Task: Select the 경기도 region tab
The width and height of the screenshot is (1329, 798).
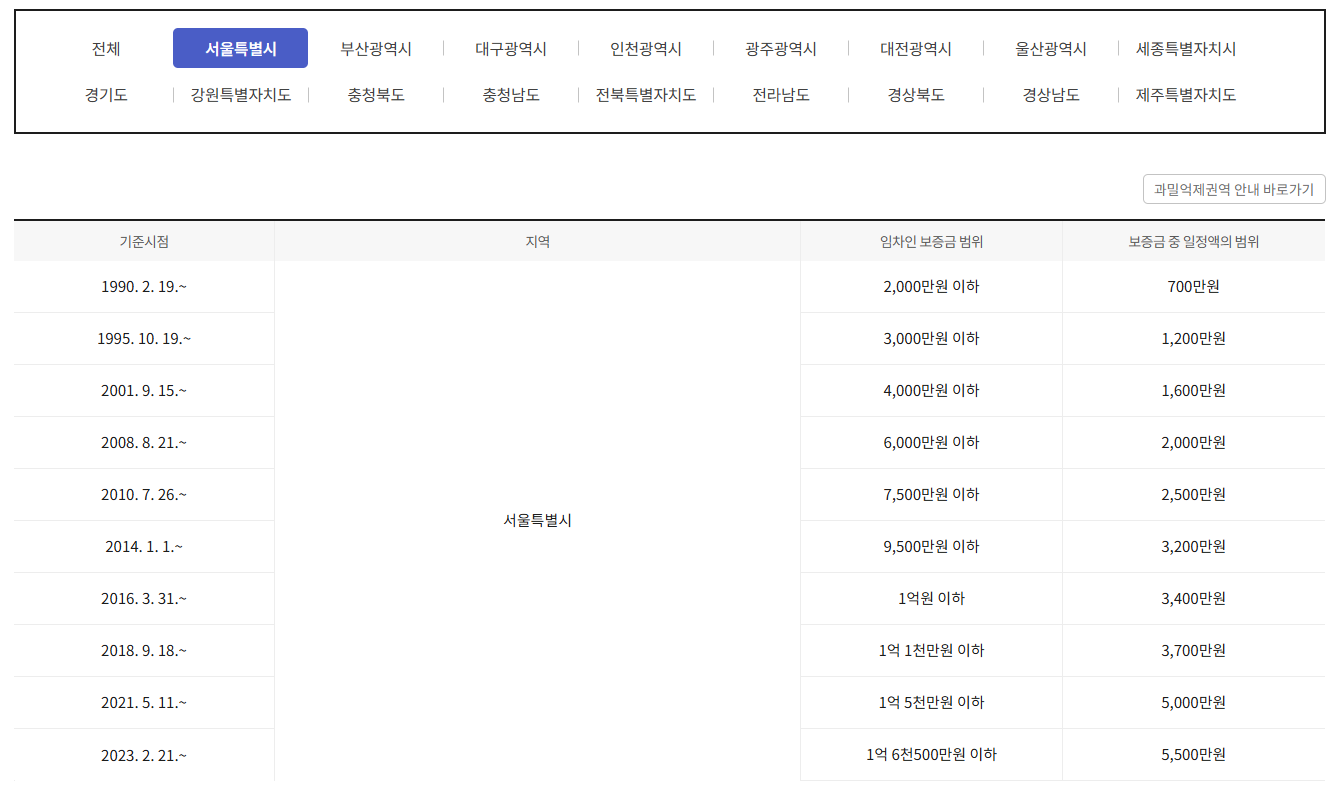Action: pos(106,95)
